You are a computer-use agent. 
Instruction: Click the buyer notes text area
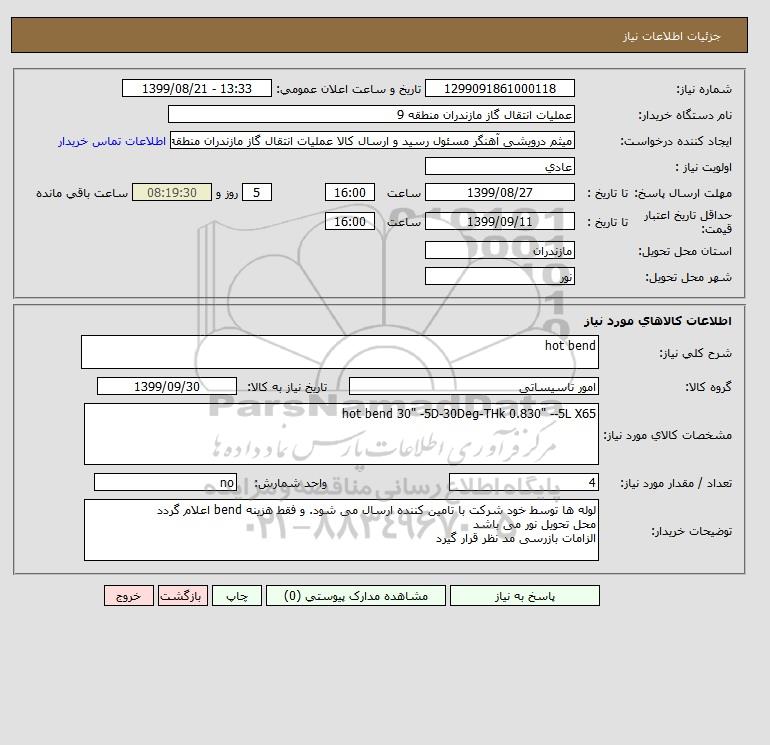point(341,530)
